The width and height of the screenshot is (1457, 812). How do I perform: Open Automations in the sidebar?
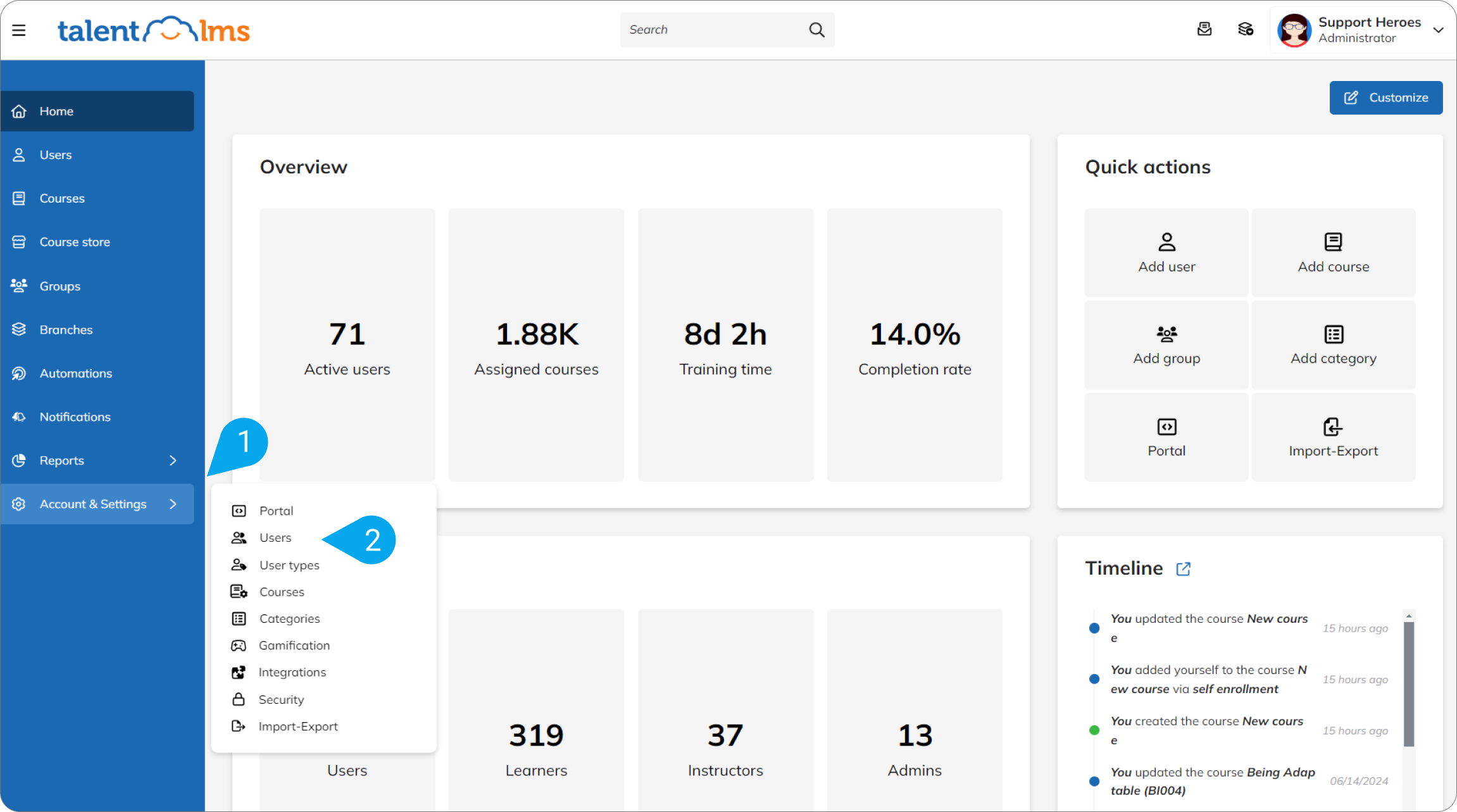tap(97, 373)
